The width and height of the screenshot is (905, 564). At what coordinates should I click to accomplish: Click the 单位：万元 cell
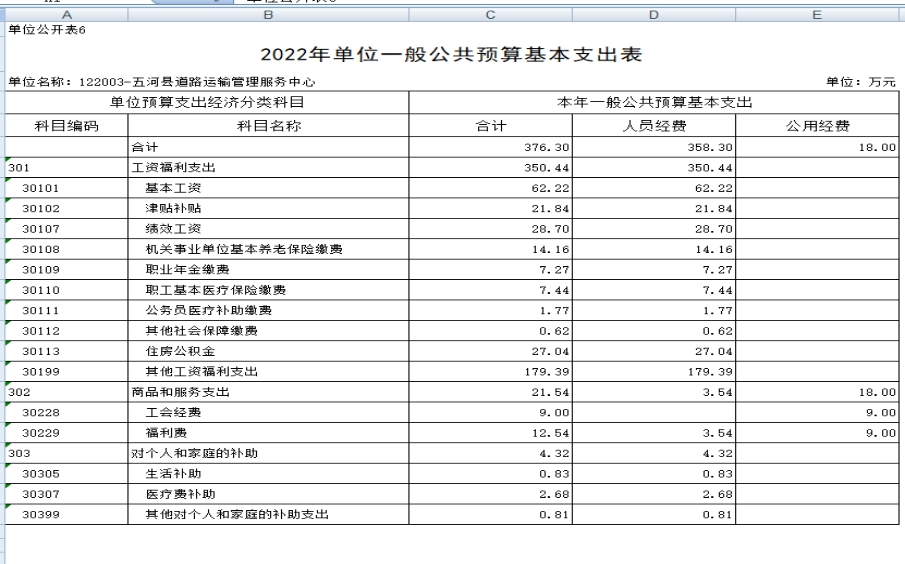861,82
